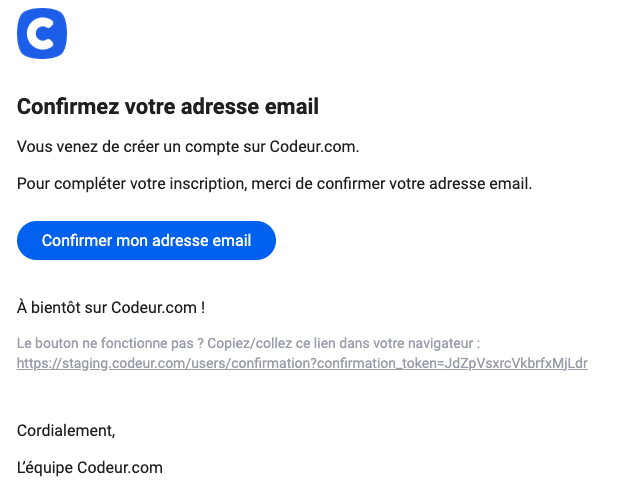
Task: Click the blue Codeur logo icon
Action: pos(42,34)
